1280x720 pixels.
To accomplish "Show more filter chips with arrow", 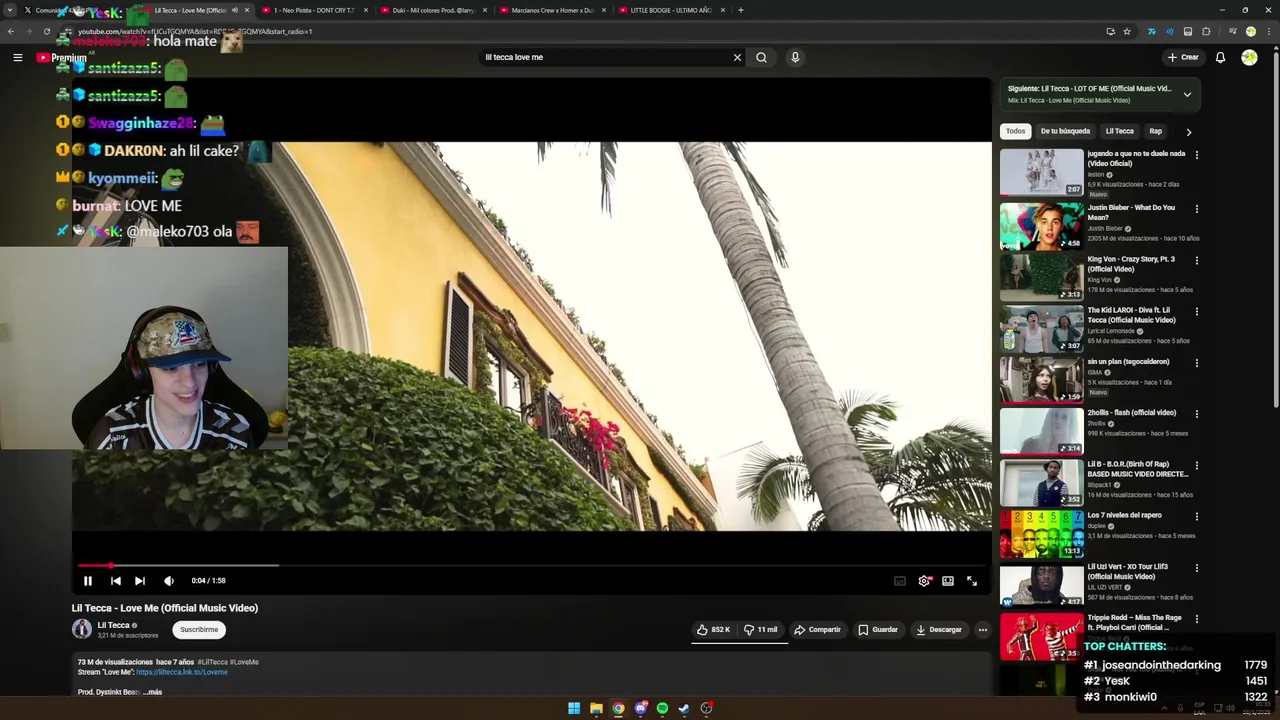I will tap(1189, 131).
